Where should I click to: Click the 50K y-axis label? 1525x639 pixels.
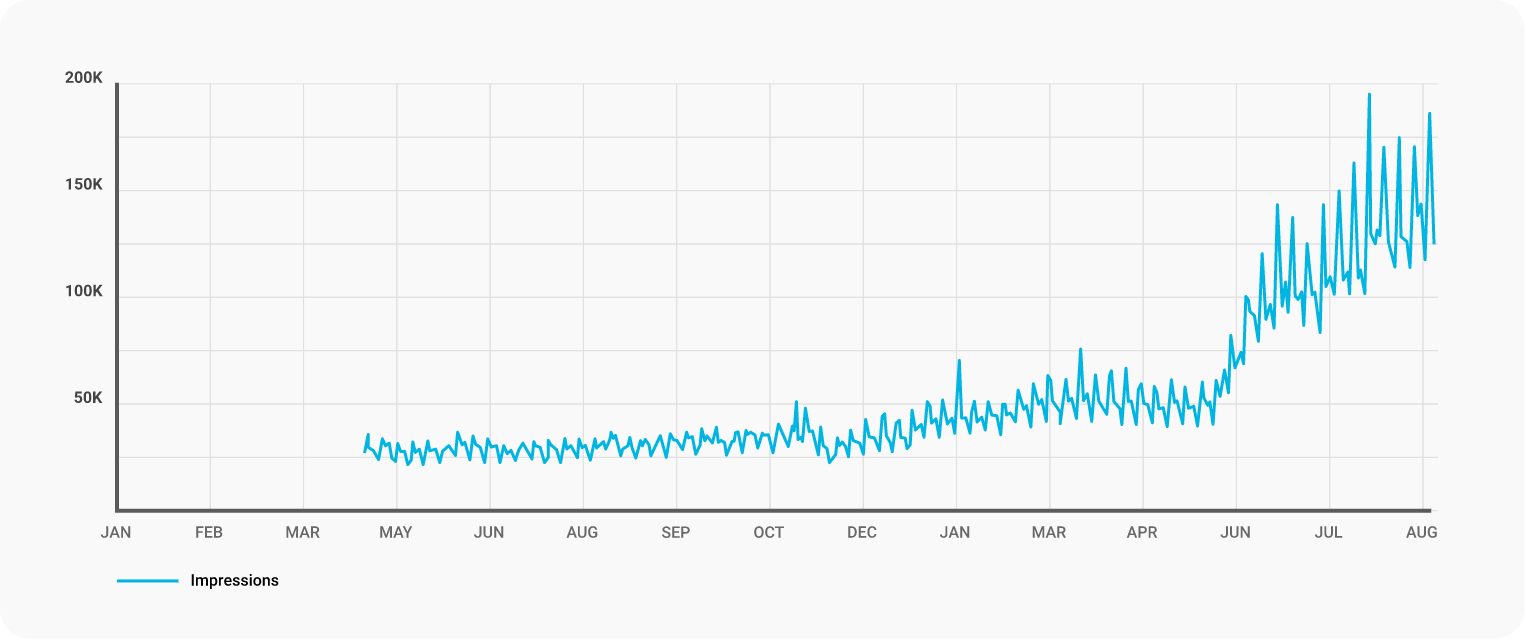(88, 398)
